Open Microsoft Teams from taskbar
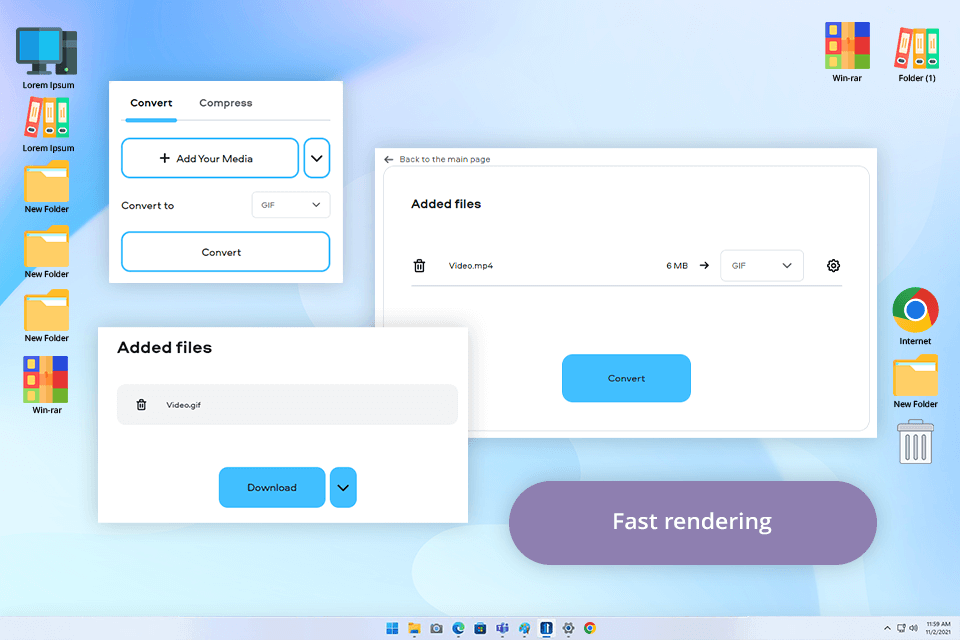The image size is (960, 640). (x=503, y=628)
